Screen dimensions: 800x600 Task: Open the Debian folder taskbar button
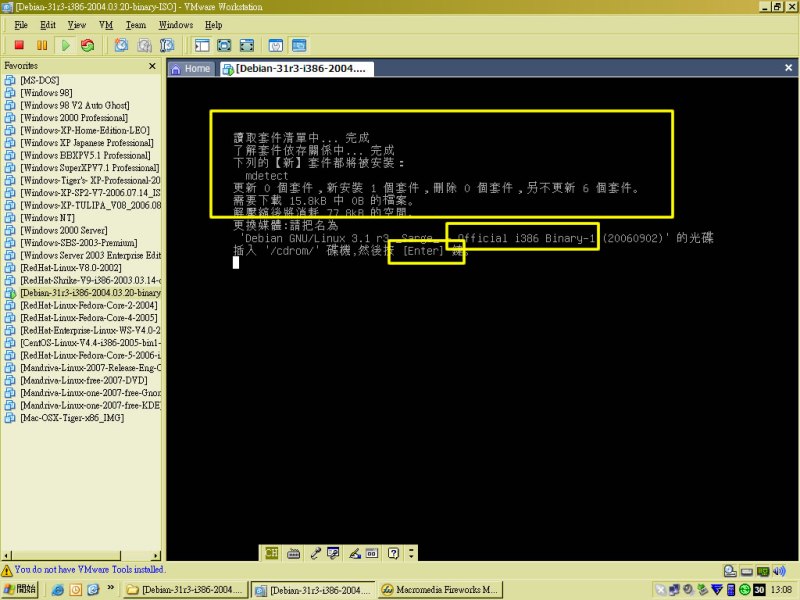click(x=186, y=590)
